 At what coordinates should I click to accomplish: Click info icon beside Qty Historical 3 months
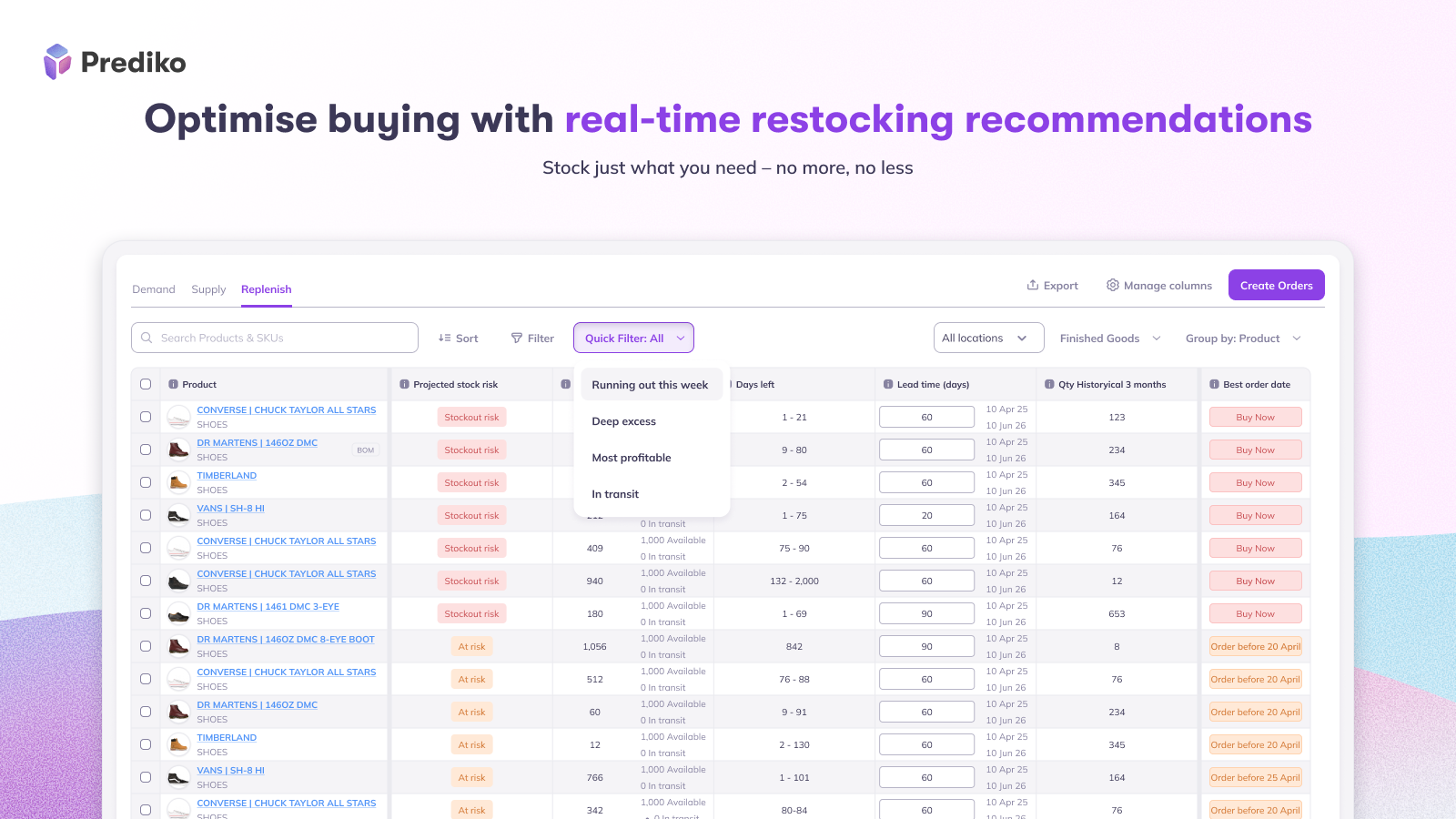click(x=1049, y=384)
